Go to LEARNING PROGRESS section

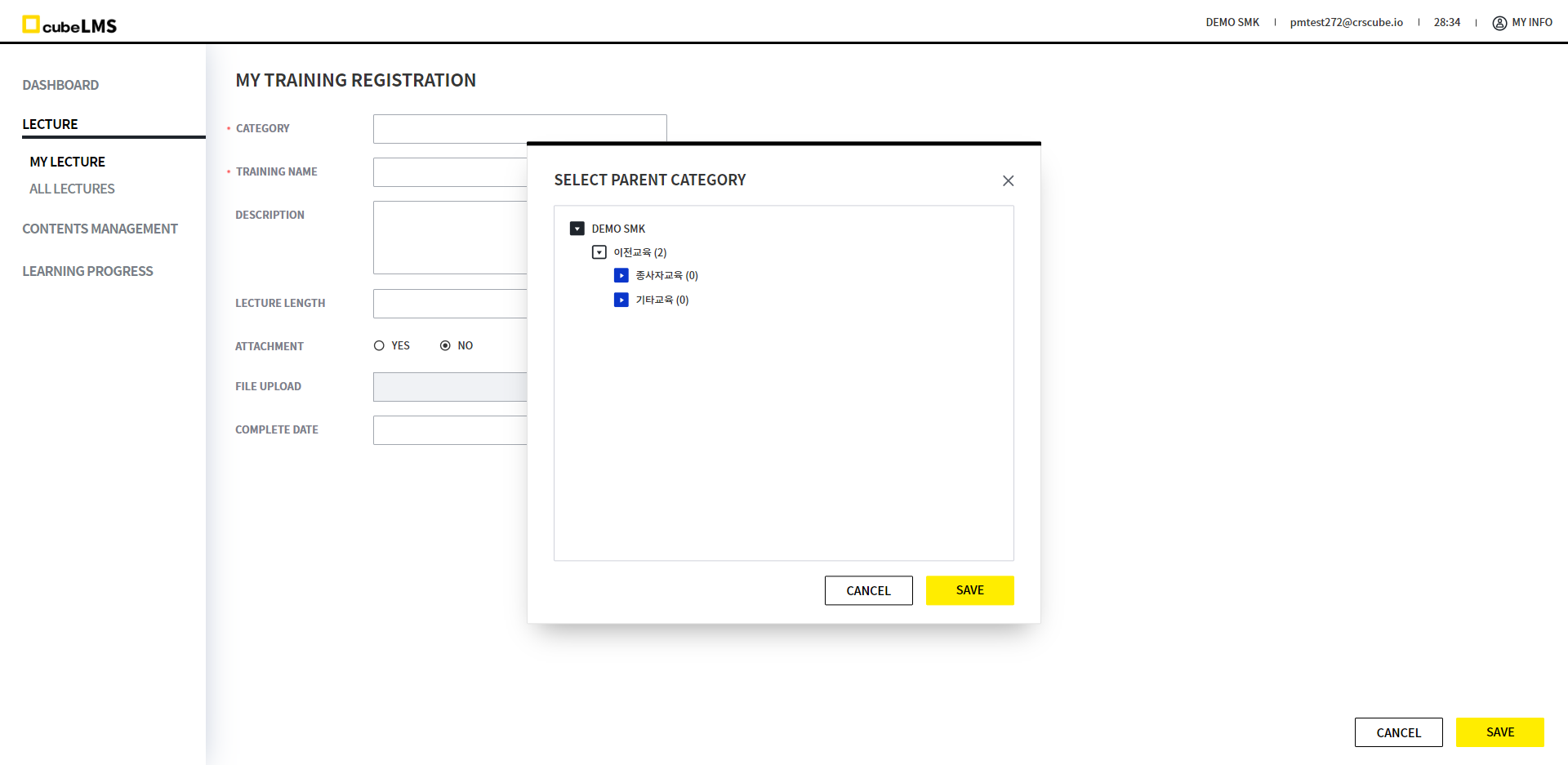(87, 271)
